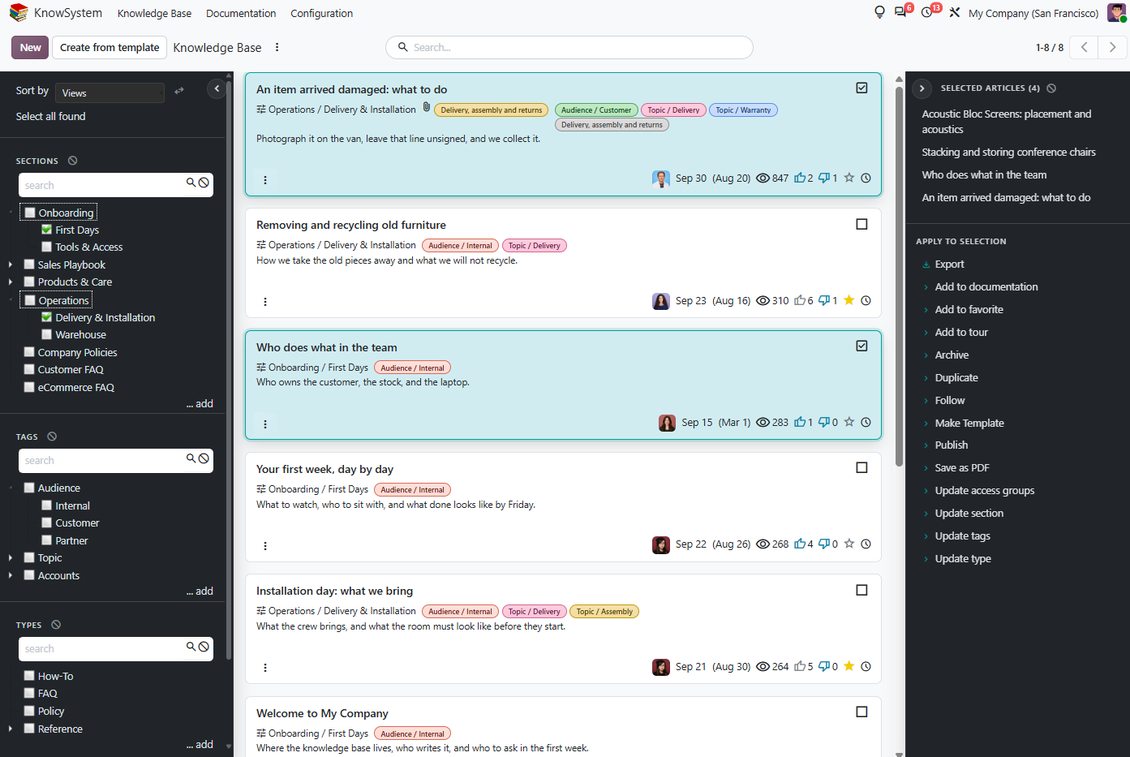Expand the Reference type group

(10, 729)
